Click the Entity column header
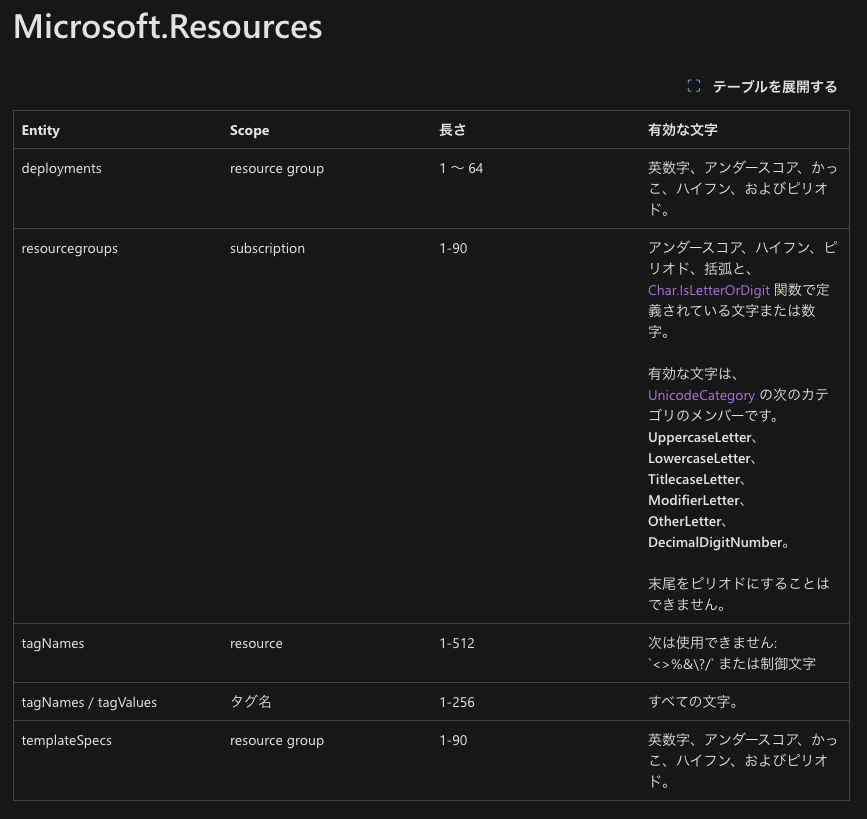Image resolution: width=867 pixels, height=819 pixels. [x=40, y=130]
